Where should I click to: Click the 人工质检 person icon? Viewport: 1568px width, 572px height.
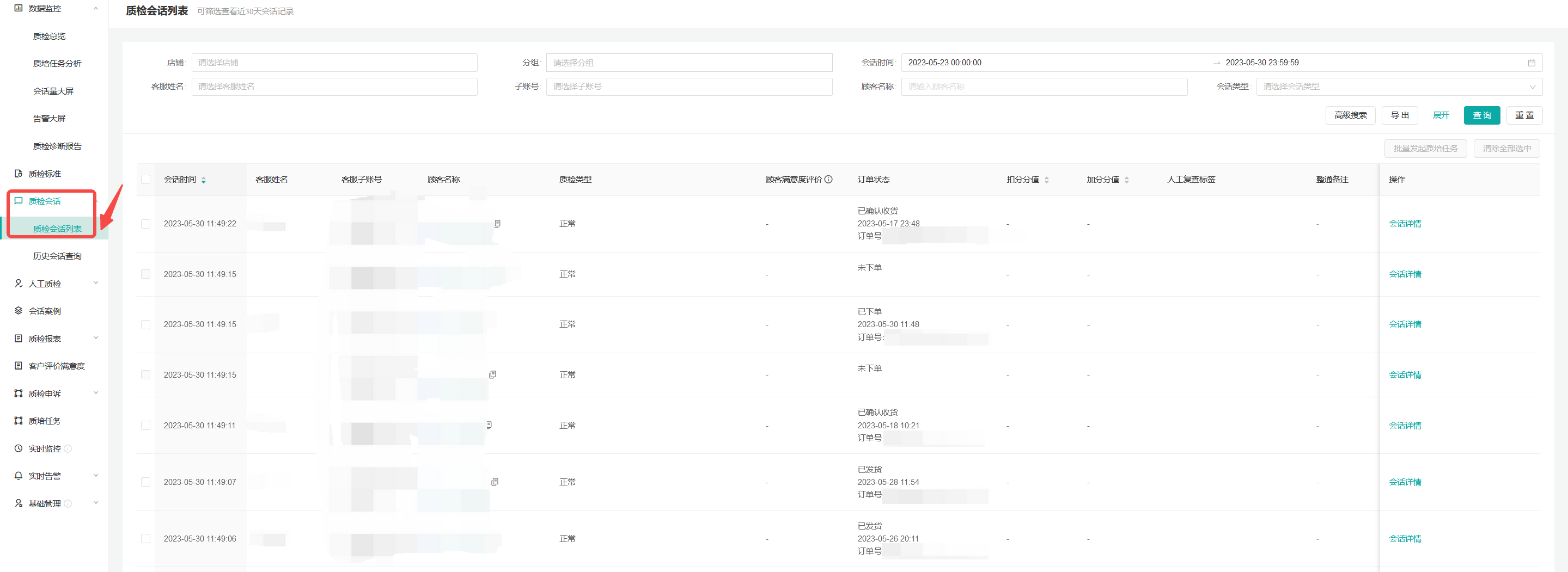(x=19, y=284)
